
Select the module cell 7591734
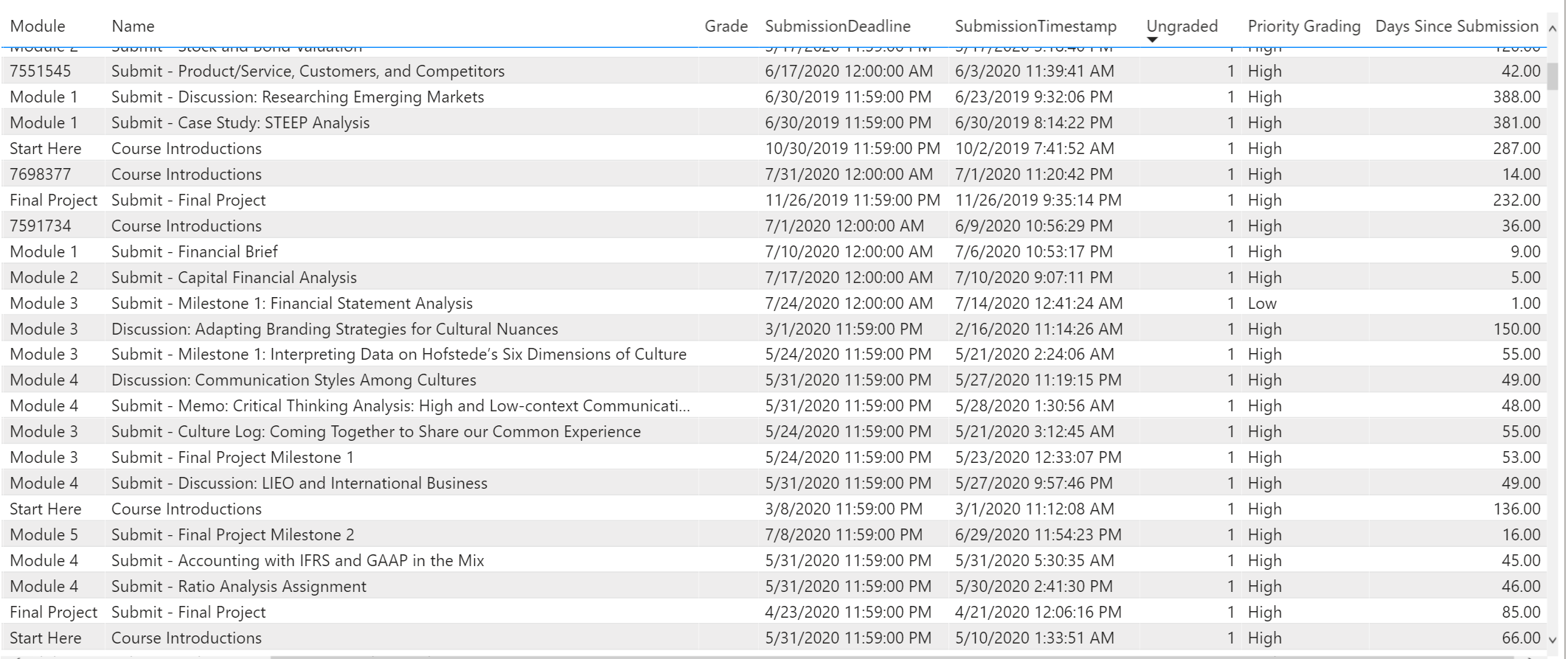41,226
